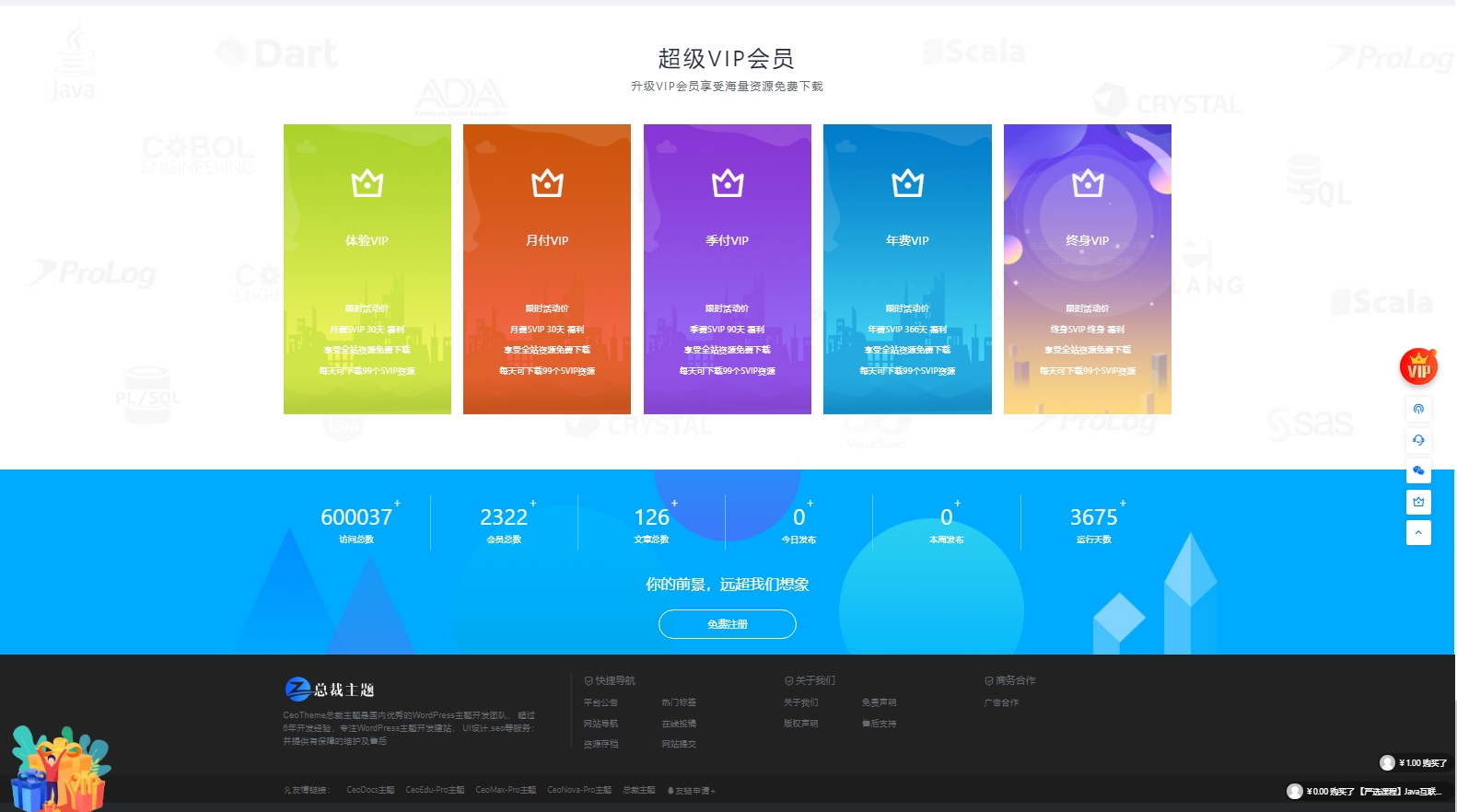Screen dimensions: 1457x812
Task: Click the ¥1.00 购买了 purchase notification
Action: point(1414,762)
